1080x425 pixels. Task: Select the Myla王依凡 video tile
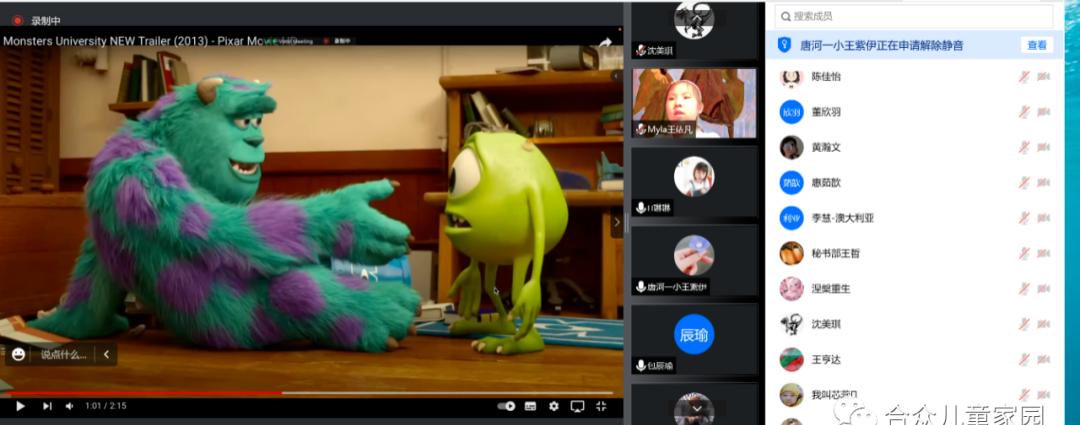click(x=694, y=103)
